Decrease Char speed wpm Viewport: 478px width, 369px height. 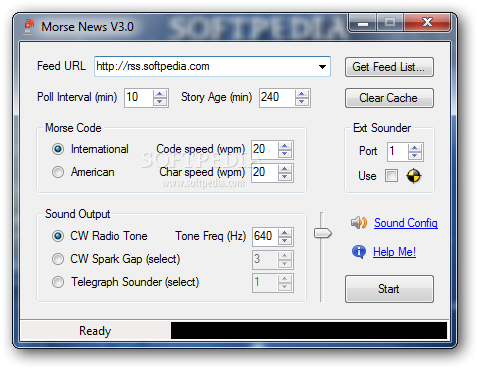[x=285, y=177]
